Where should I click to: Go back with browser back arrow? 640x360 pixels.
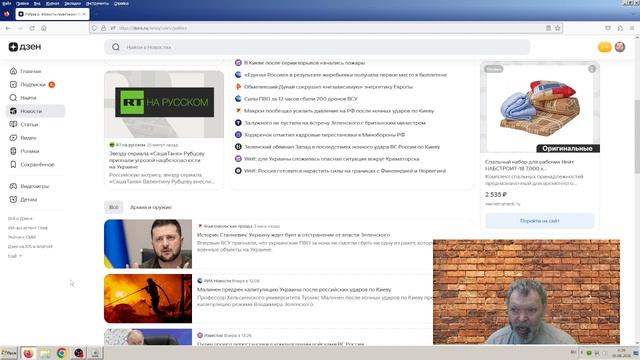pos(8,28)
